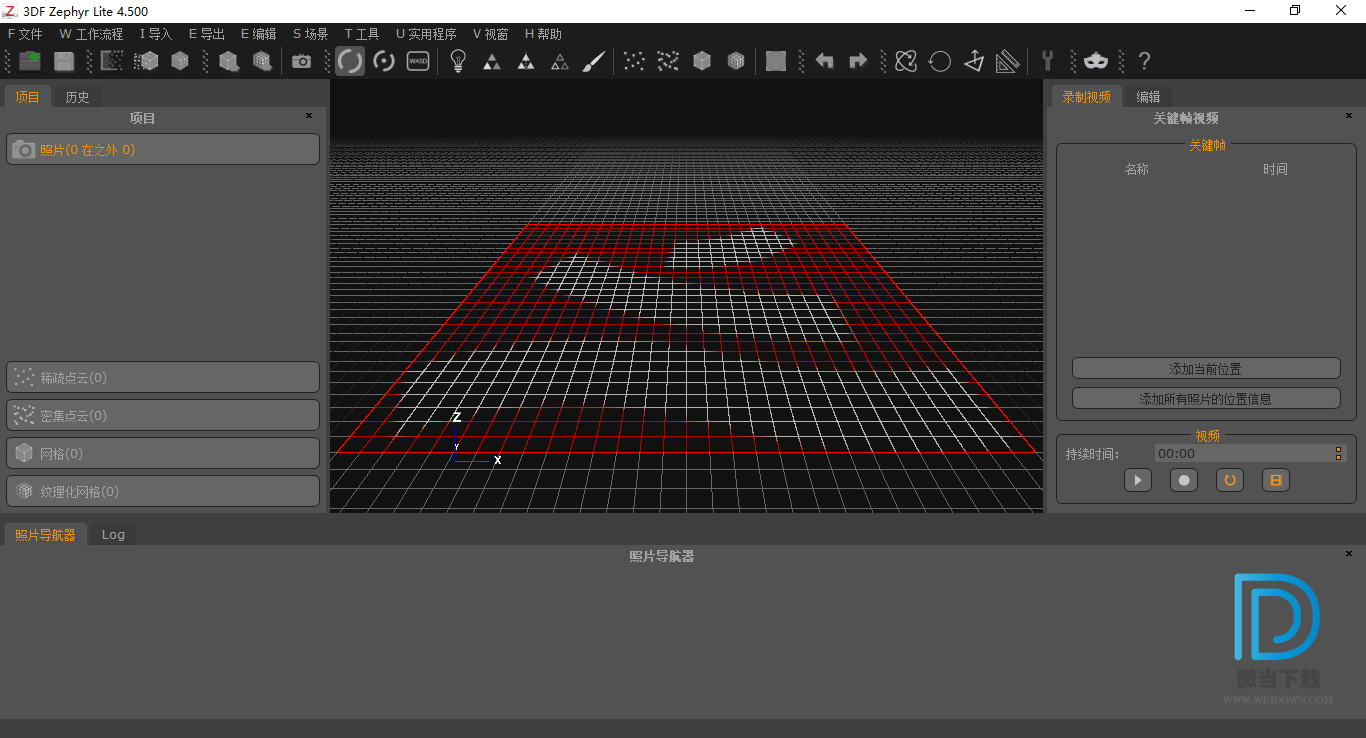
Task: Click the camera icon in the toolbar
Action: [301, 61]
